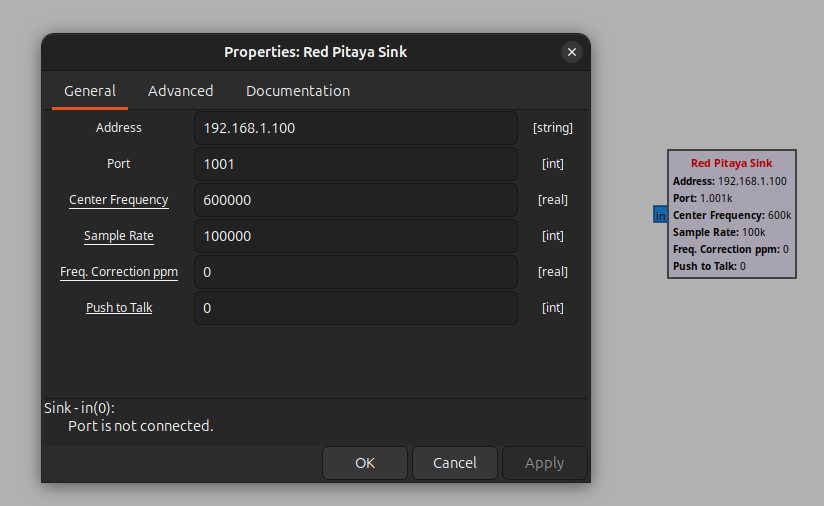
Task: Edit the Address field value 192.168.1.100
Action: (356, 128)
